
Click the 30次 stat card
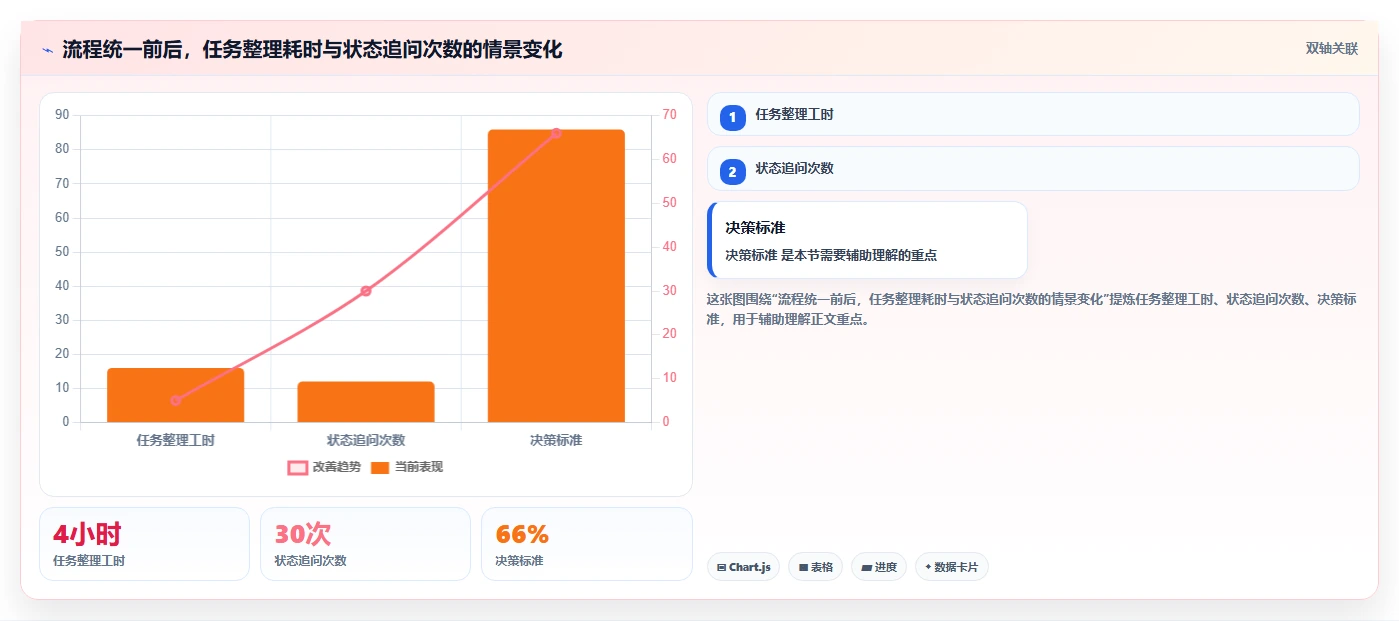click(365, 544)
